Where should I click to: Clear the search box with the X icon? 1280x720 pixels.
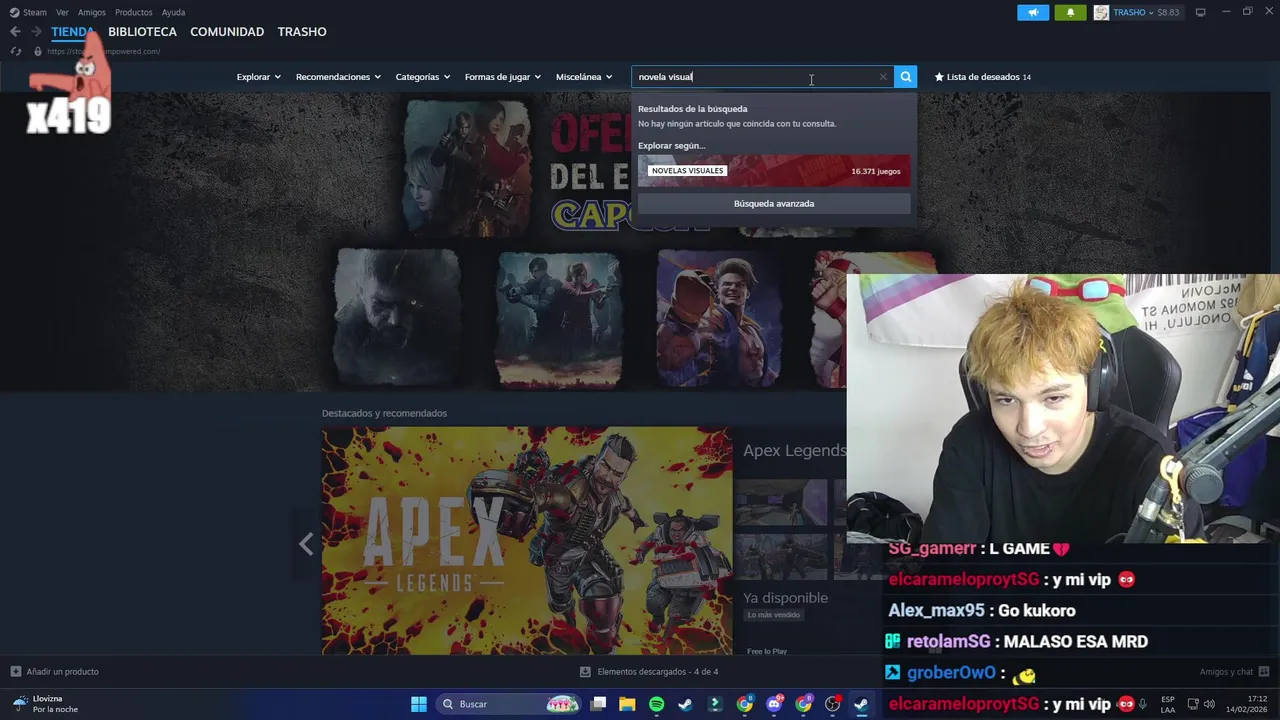883,77
